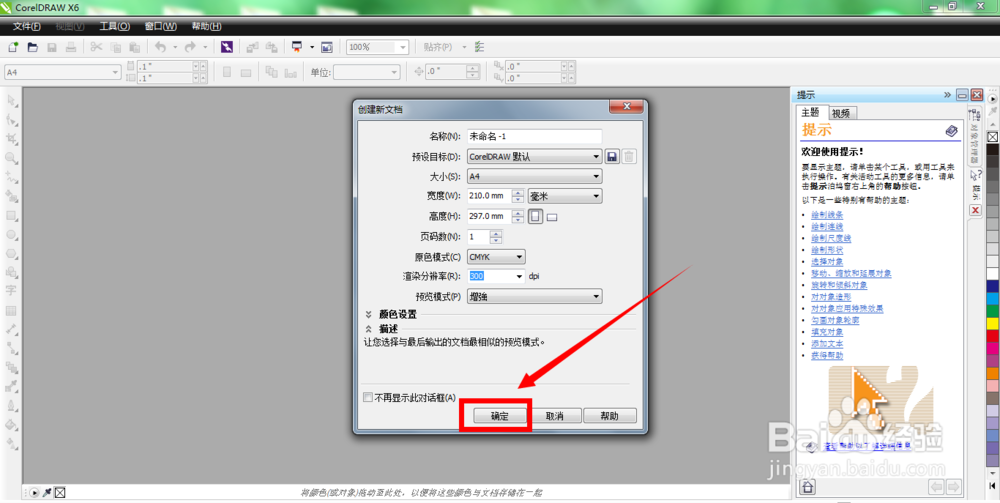
Task: Open the Window menu
Action: [x=160, y=26]
